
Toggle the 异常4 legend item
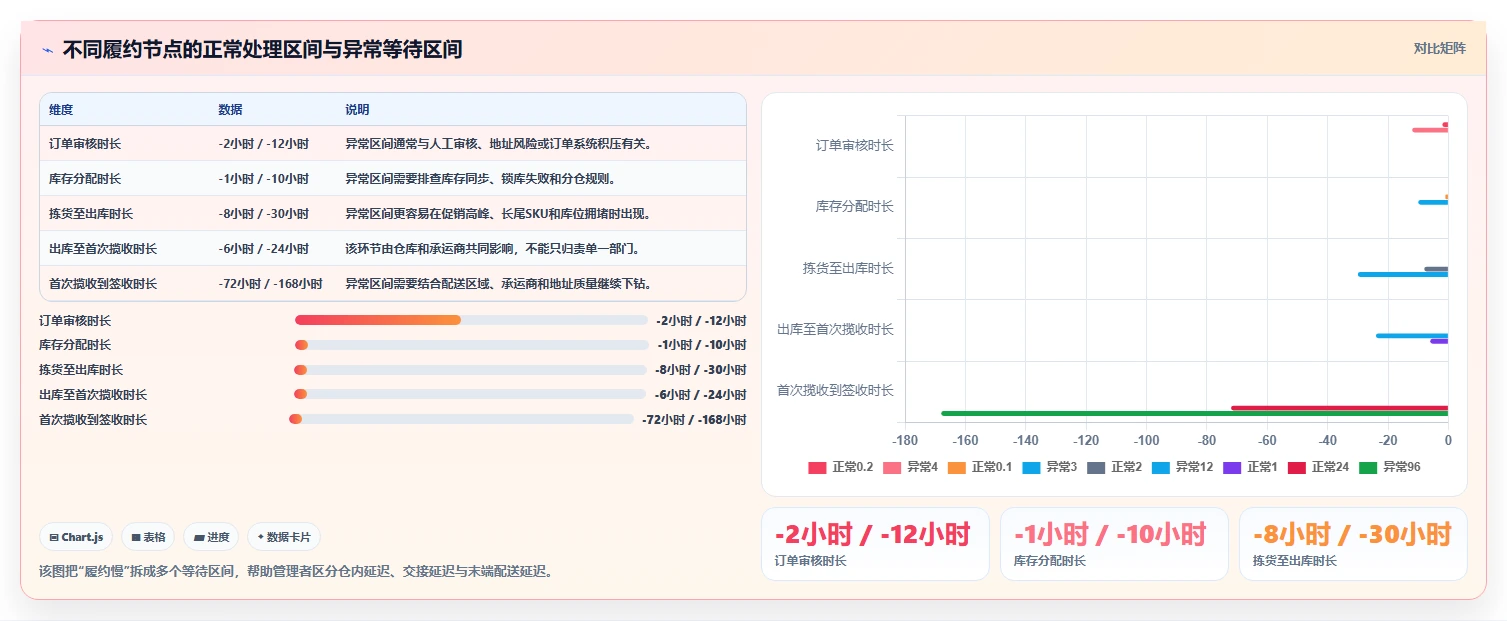[910, 467]
